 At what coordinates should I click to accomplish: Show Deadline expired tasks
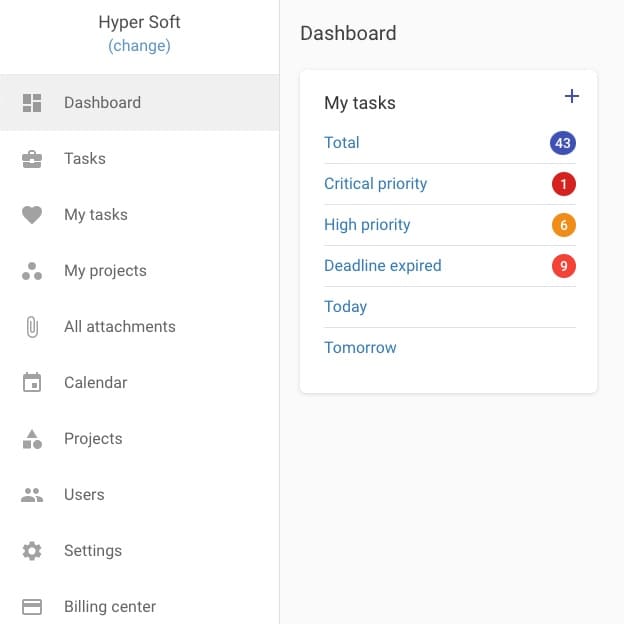382,266
